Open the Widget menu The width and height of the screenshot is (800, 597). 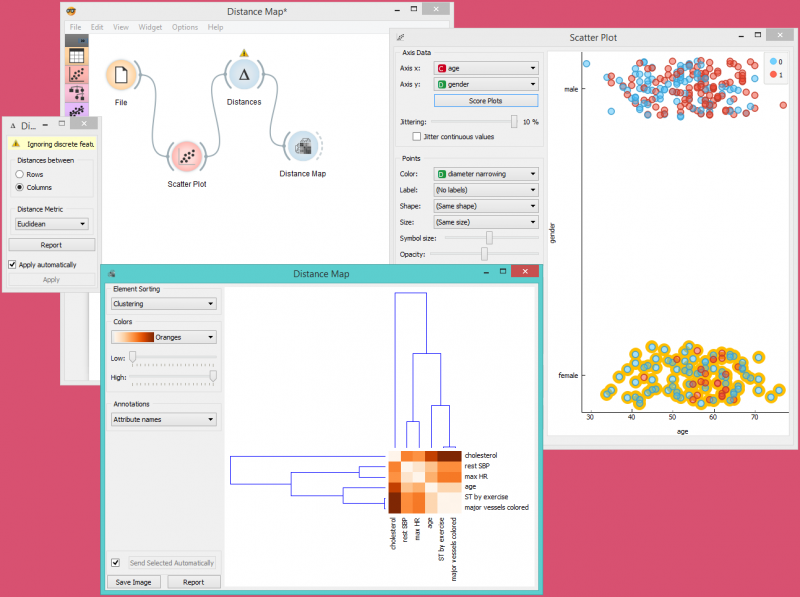pos(151,27)
